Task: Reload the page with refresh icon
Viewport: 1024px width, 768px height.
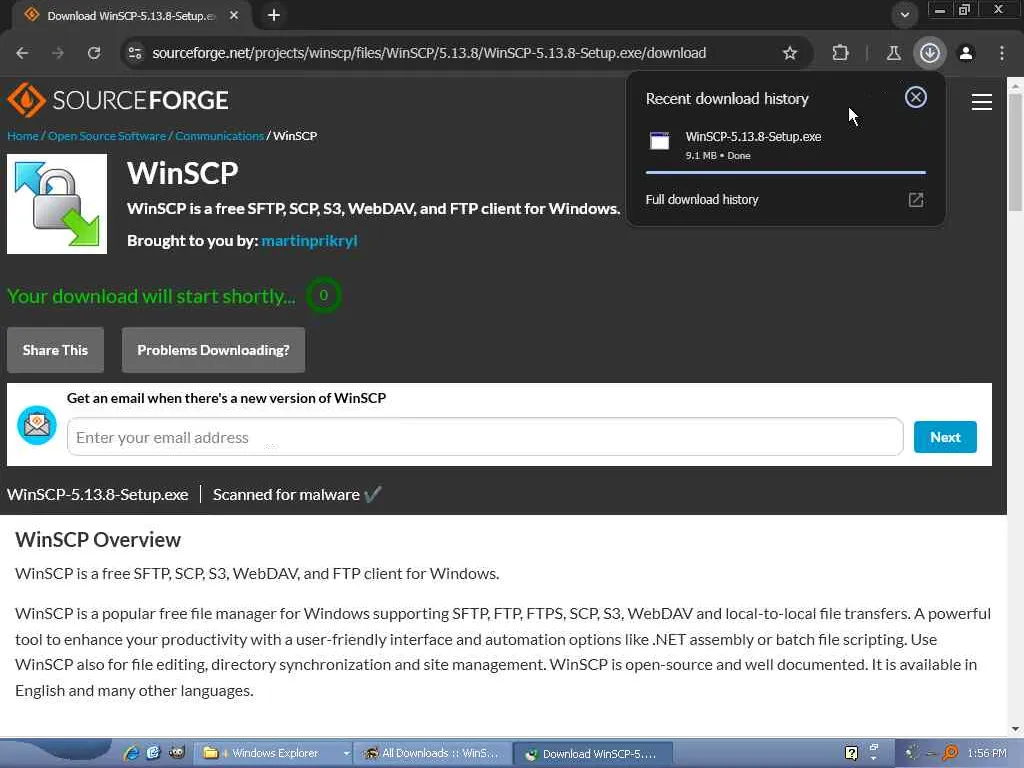Action: tap(94, 53)
